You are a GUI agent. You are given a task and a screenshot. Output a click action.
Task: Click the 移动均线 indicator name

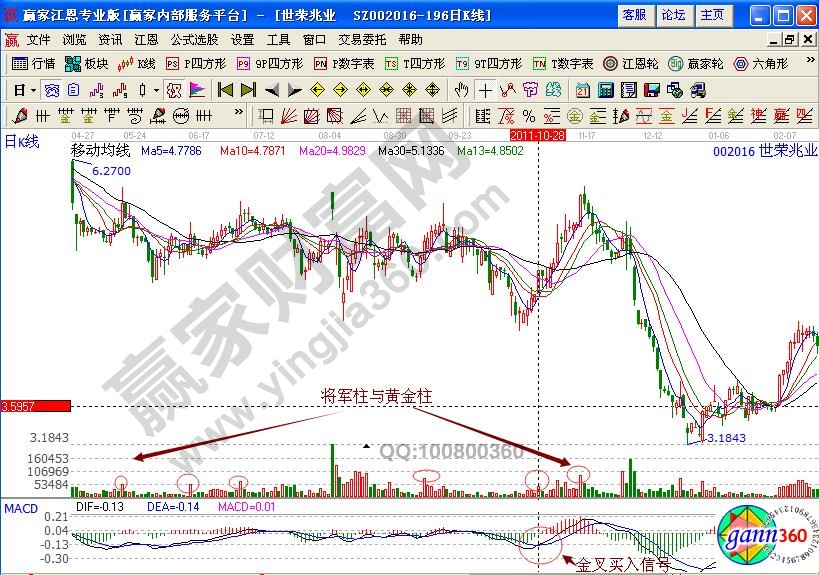click(100, 151)
